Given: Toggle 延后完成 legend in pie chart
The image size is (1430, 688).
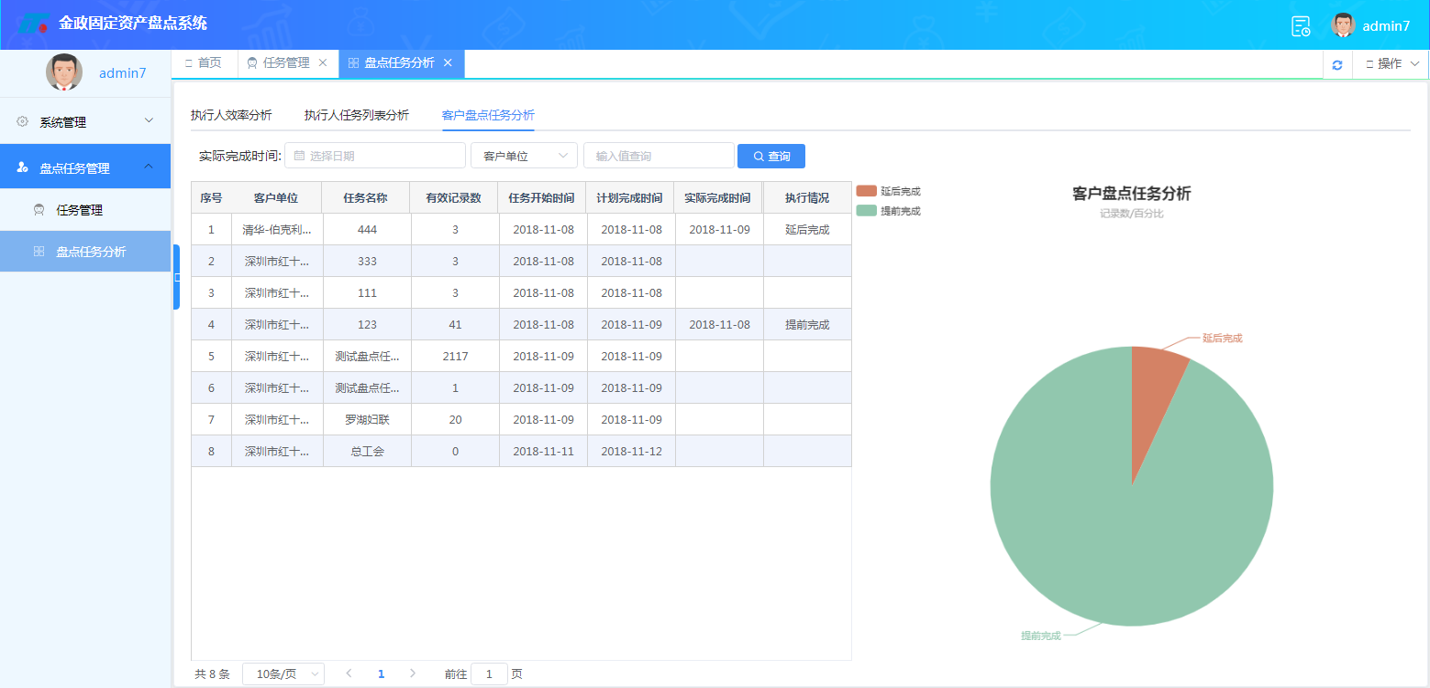Looking at the screenshot, I should coord(888,191).
